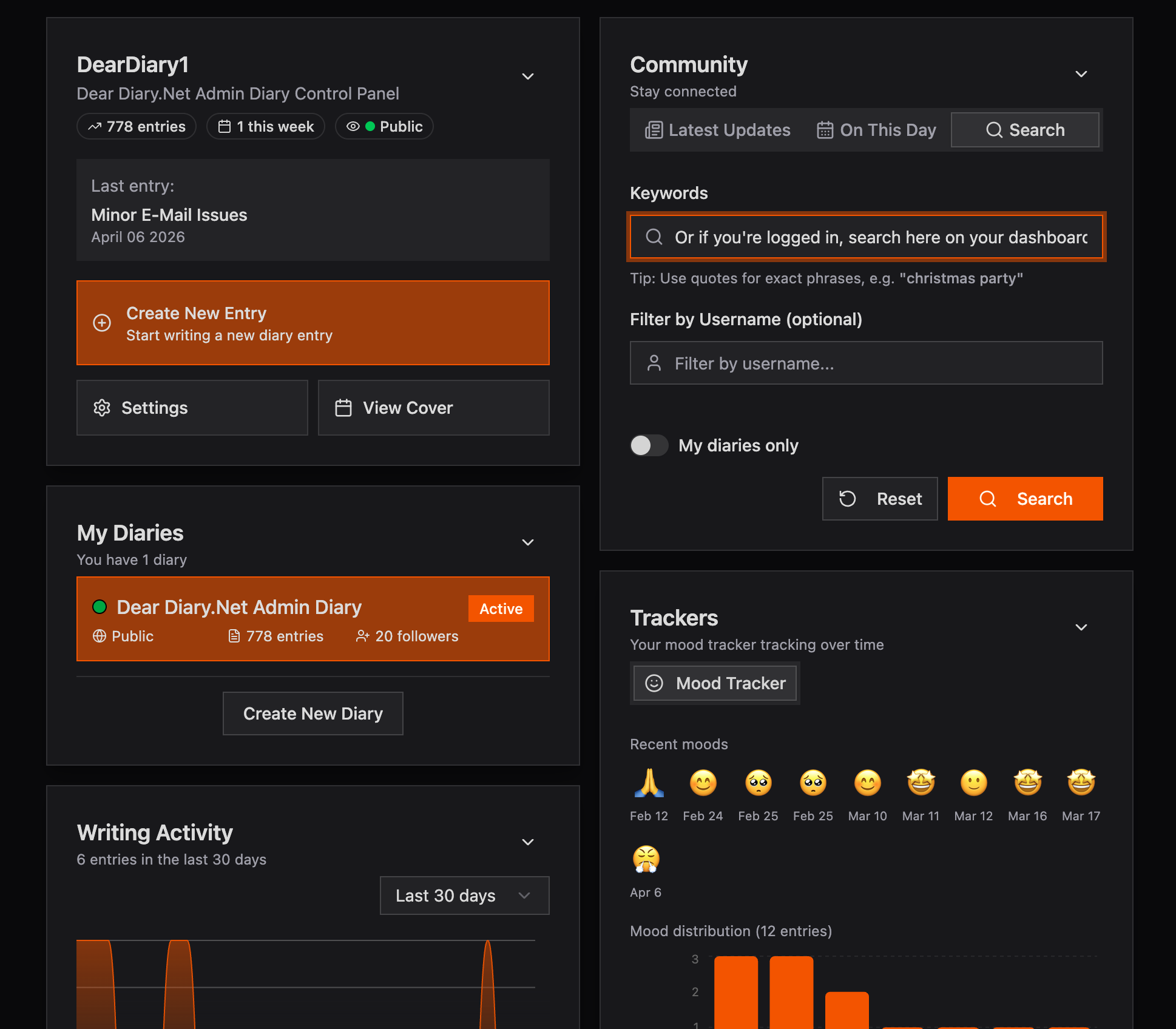Open the Last 30 days dropdown
The width and height of the screenshot is (1176, 1029).
465,896
